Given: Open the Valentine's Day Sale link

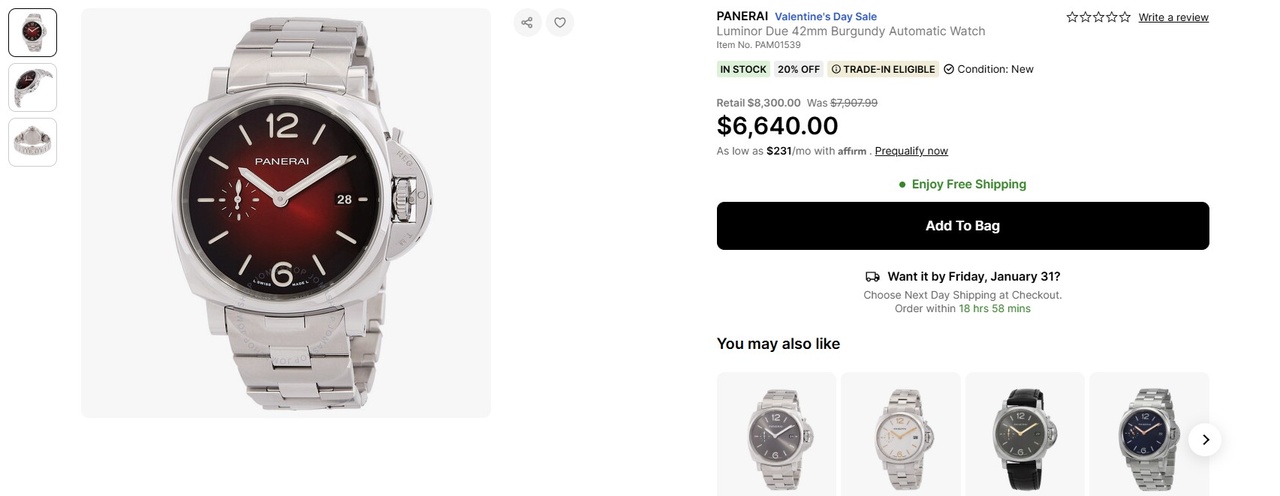Looking at the screenshot, I should click(x=825, y=16).
